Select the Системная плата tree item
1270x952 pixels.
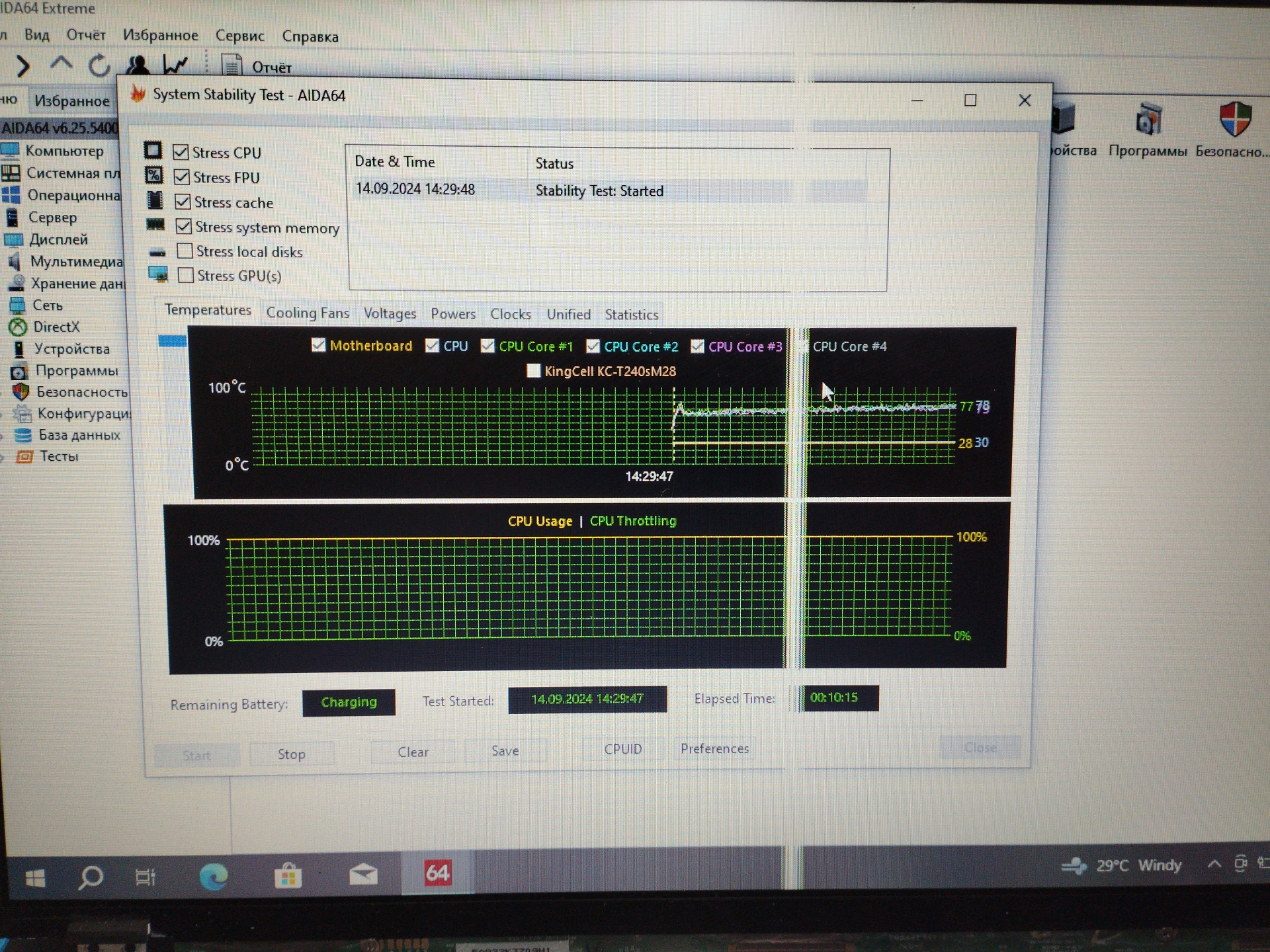pos(62,173)
